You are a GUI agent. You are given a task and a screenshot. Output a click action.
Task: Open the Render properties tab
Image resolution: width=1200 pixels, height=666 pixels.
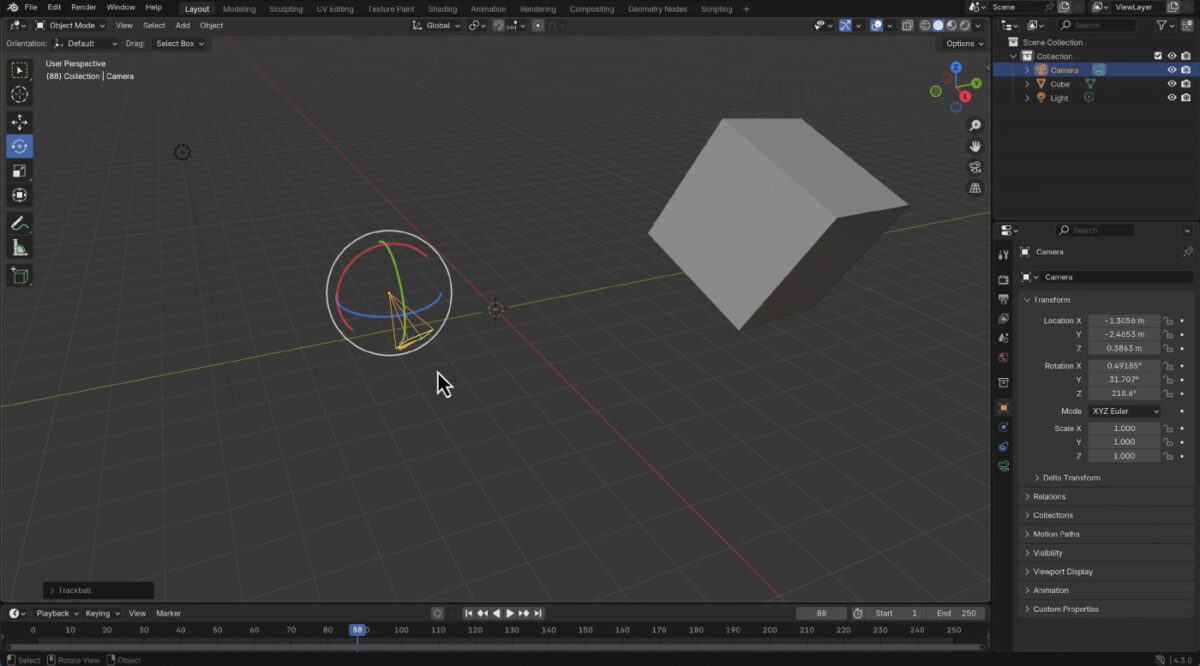[x=1004, y=280]
